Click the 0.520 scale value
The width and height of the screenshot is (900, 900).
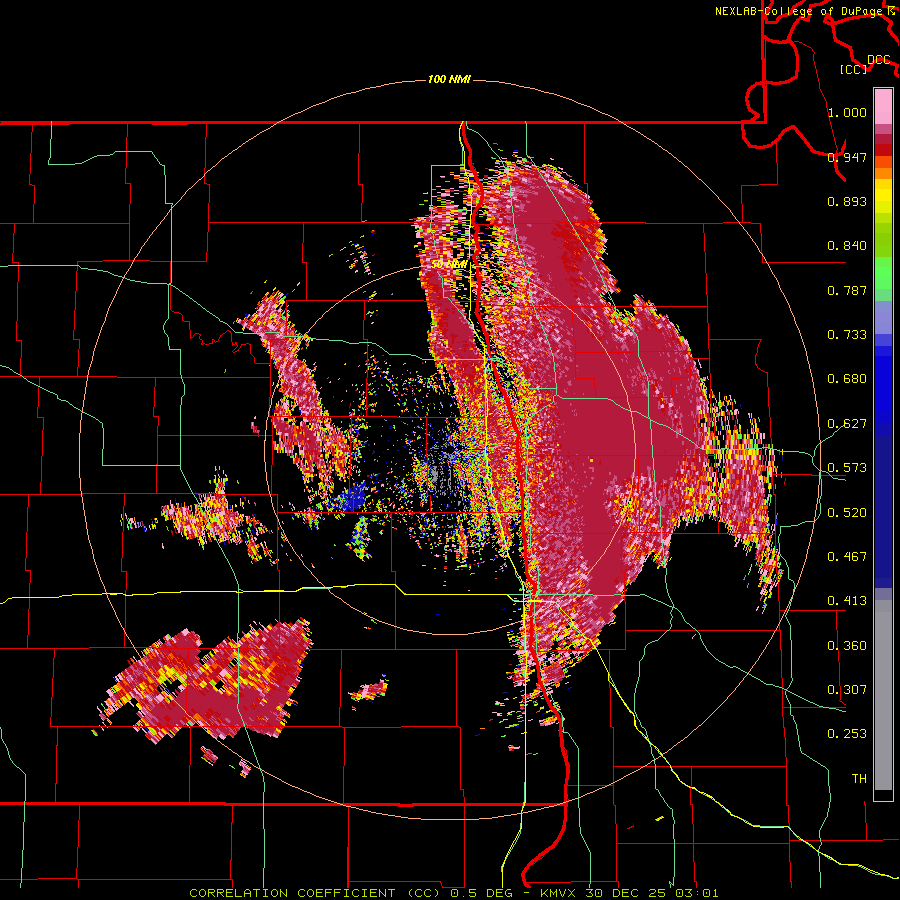point(847,512)
